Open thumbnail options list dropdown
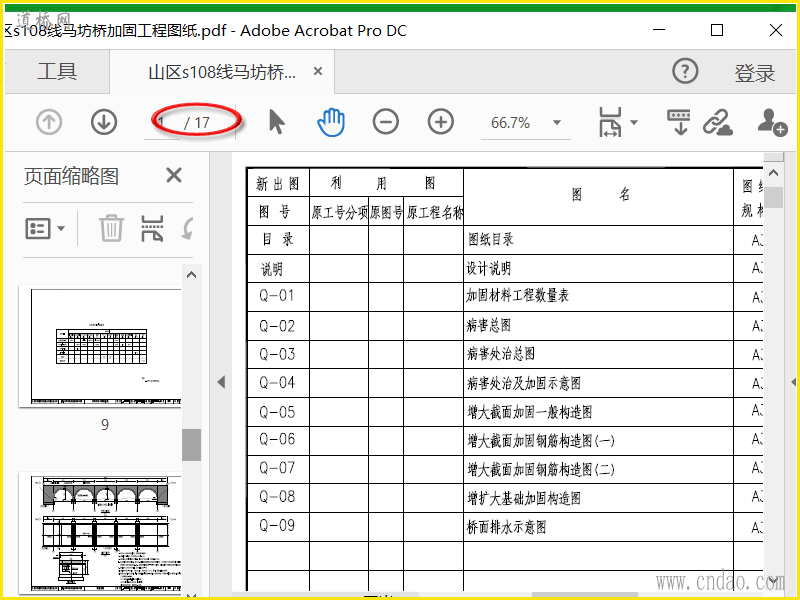The image size is (800, 600). (x=45, y=228)
